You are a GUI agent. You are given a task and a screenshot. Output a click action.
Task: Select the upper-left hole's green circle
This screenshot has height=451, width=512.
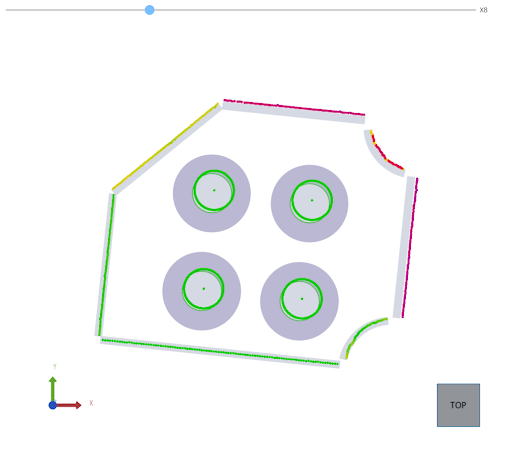pos(214,190)
